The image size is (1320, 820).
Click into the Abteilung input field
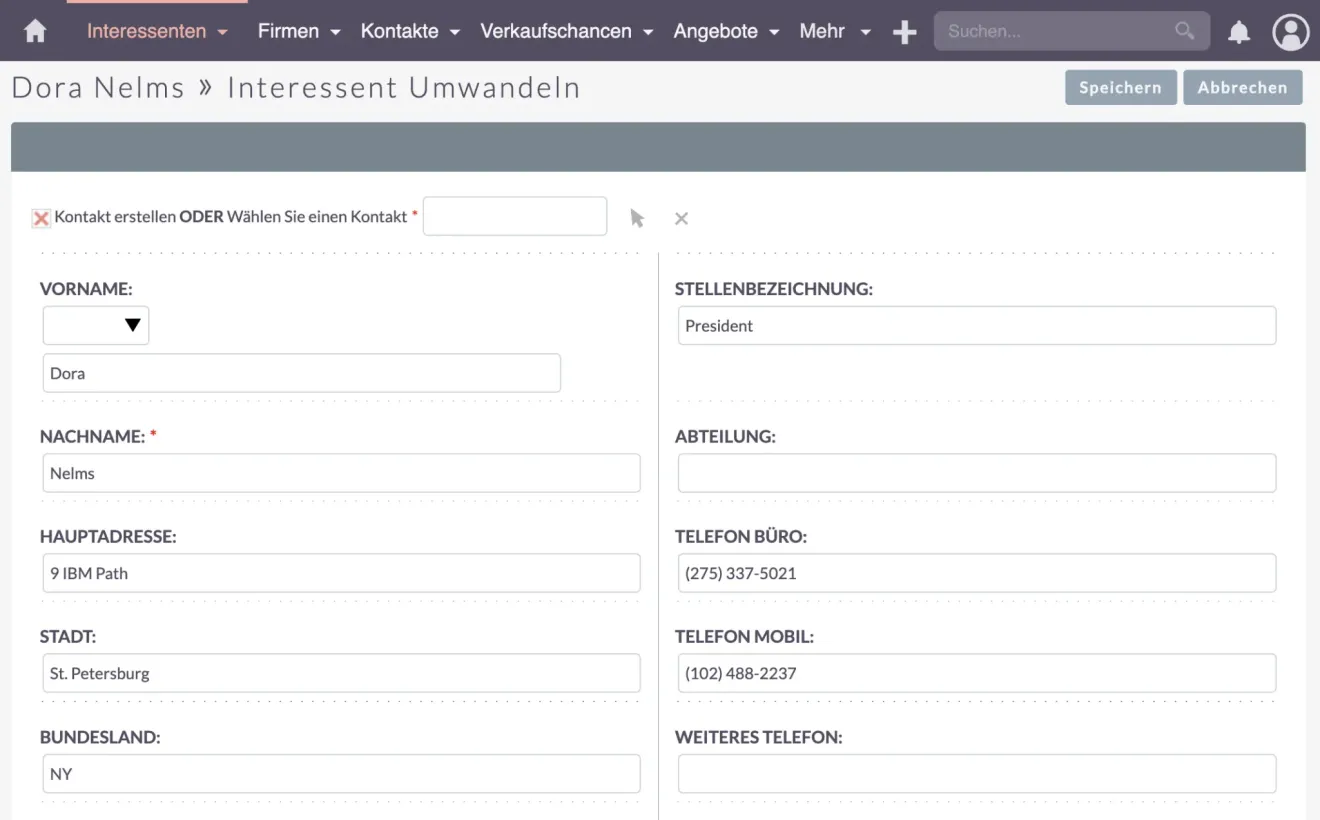pos(976,473)
